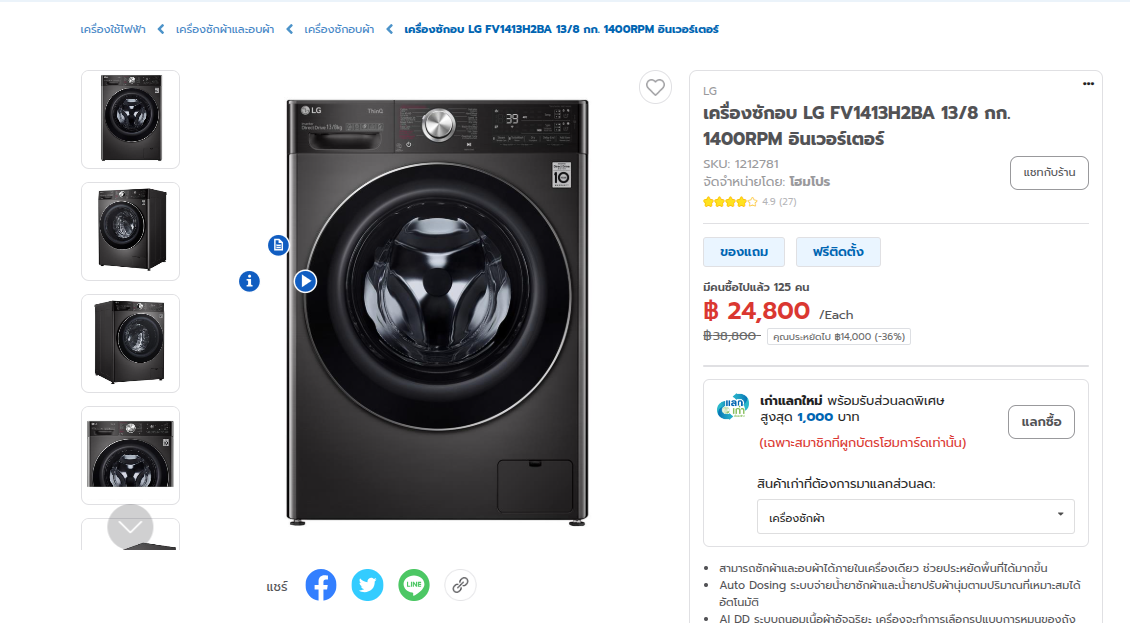
Task: Open the trade-in old product dropdown
Action: [915, 517]
